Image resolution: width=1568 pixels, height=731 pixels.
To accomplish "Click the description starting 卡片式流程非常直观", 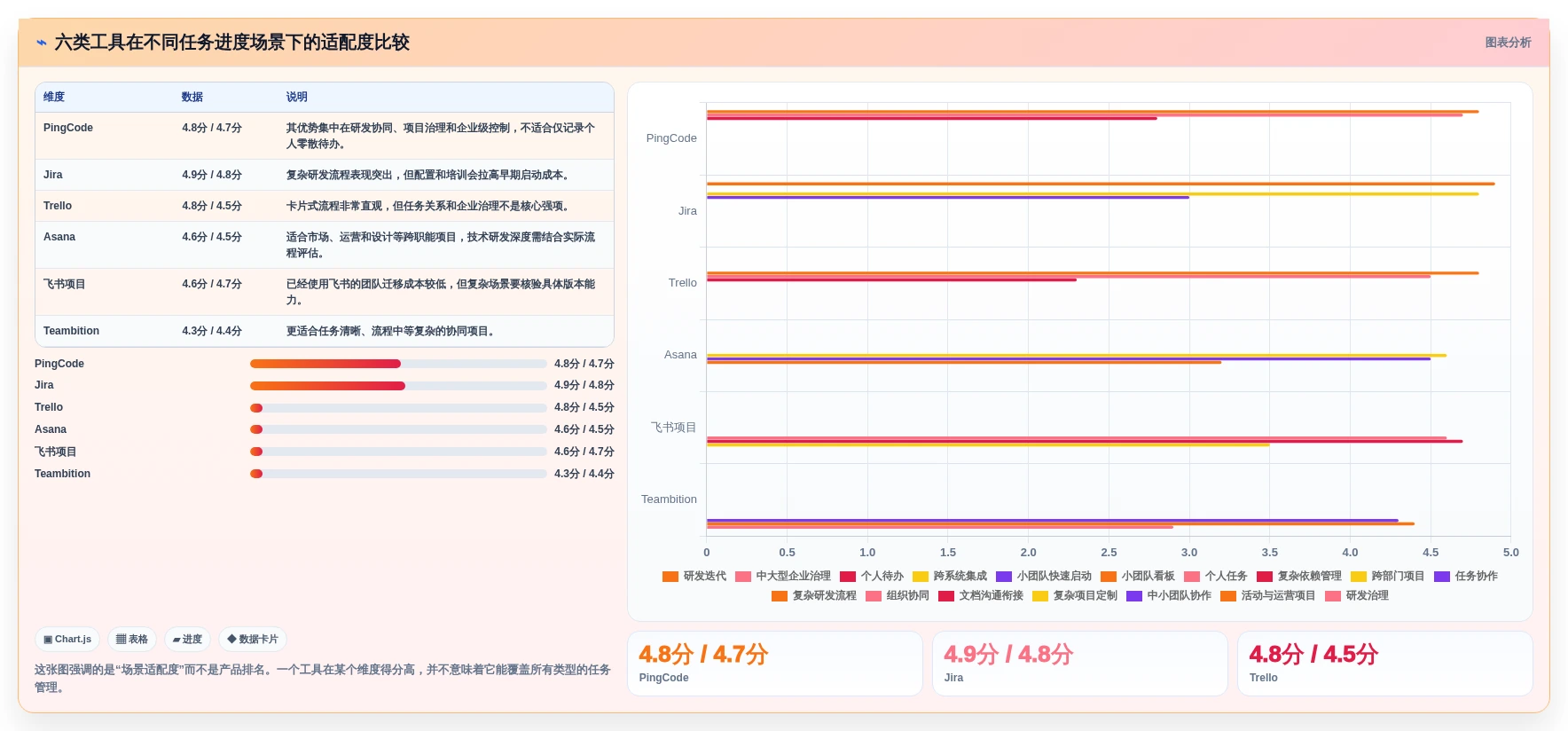I will (x=428, y=206).
